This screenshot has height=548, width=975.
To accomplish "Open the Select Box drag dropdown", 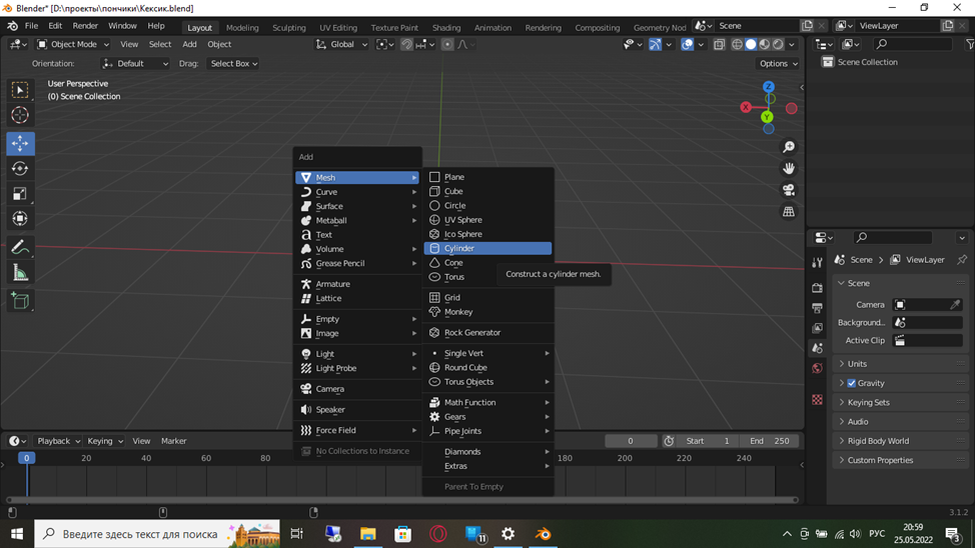I will (x=233, y=63).
